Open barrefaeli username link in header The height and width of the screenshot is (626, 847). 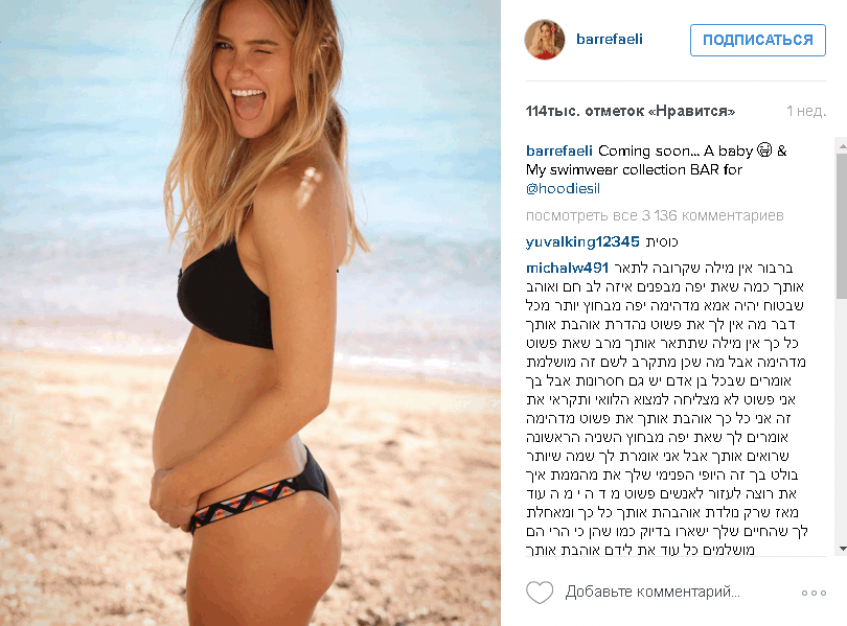click(x=609, y=39)
